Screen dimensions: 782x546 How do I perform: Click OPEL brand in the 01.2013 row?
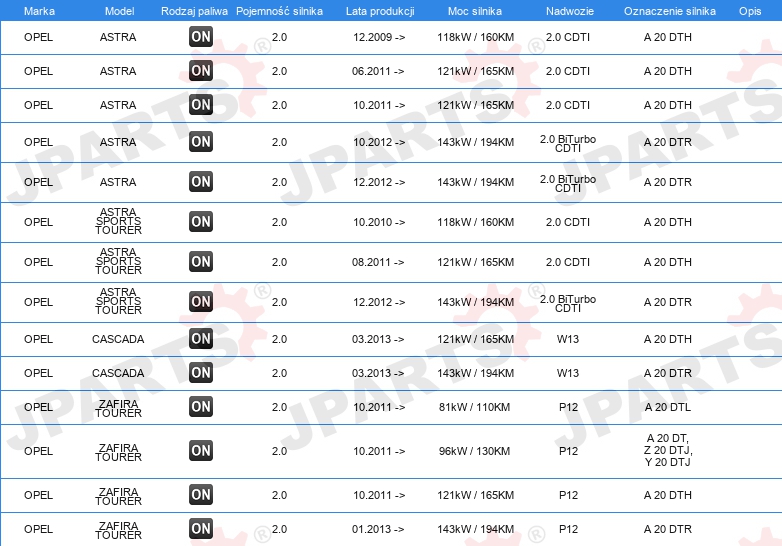tap(38, 529)
